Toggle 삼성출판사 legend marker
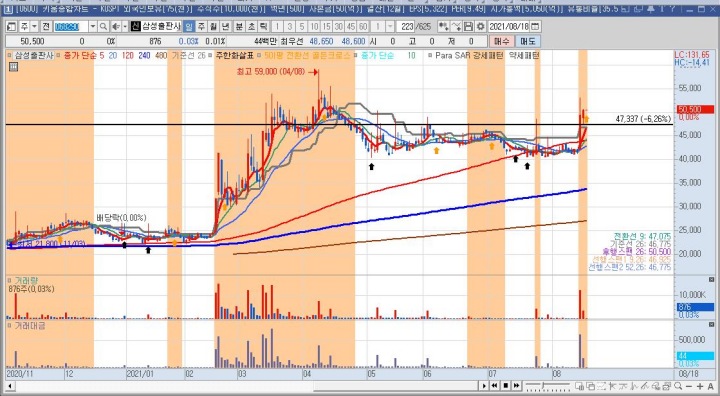Screen dimensions: 720x396 pos(10,56)
